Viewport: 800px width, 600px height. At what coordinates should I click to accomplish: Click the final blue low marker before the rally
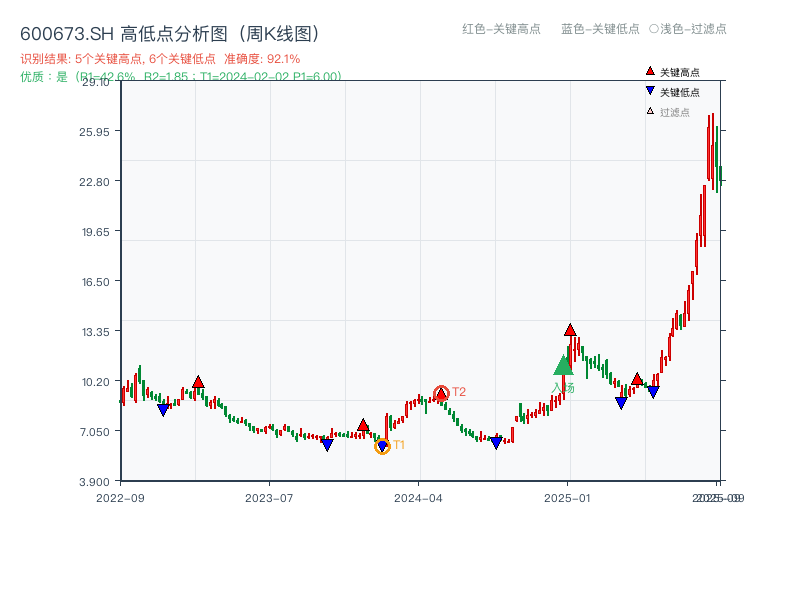point(653,392)
